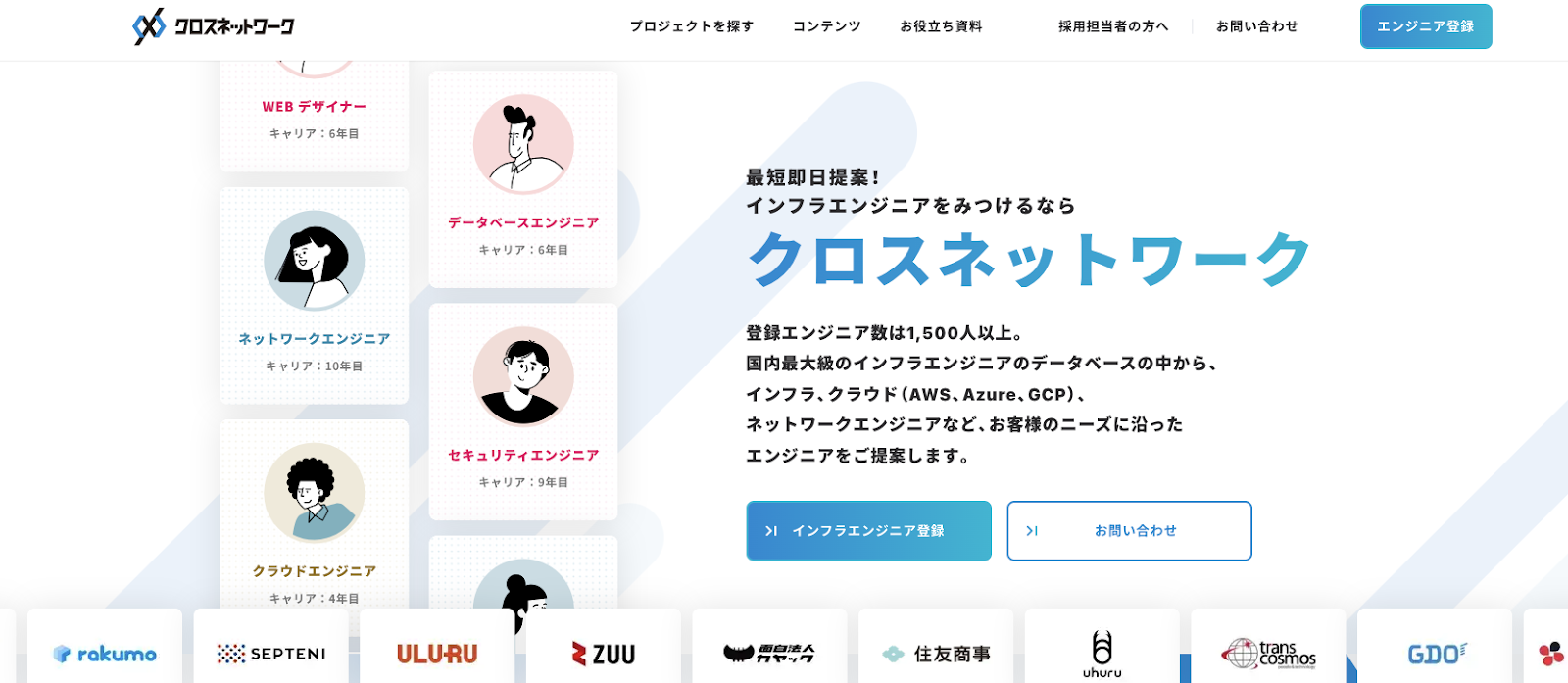Click the outlined お問い合わせ button
Screen dimensions: 1568x683
click(1129, 531)
